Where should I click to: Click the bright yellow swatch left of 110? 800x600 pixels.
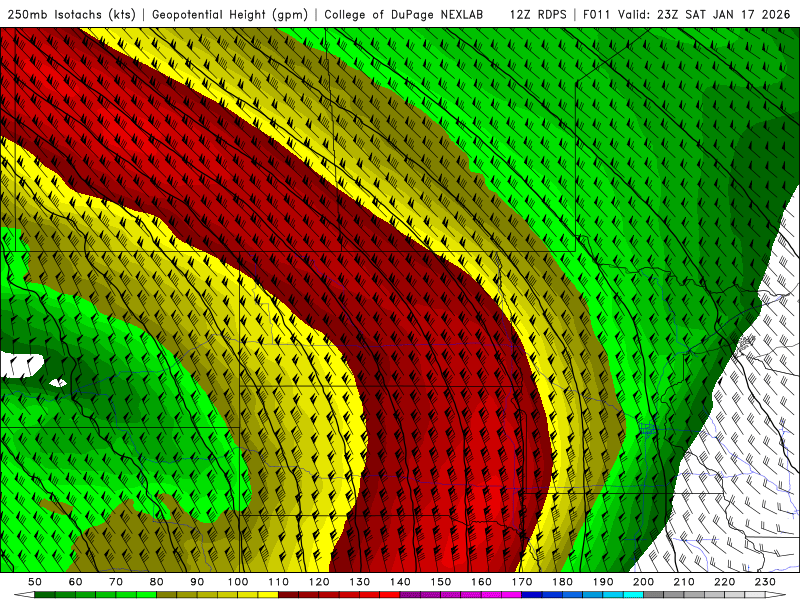point(268,595)
